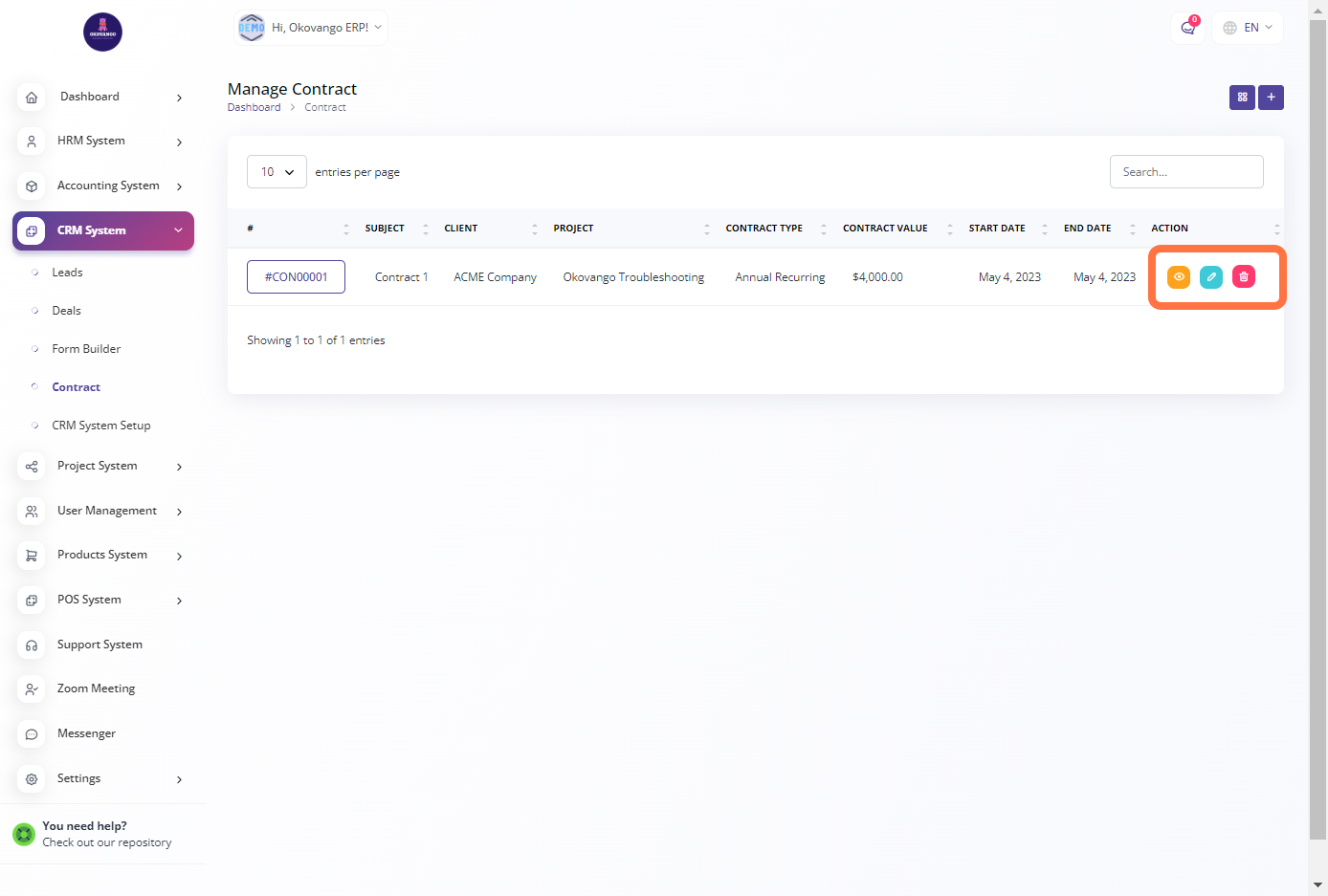Click the Search input field
The height and width of the screenshot is (896, 1328).
pos(1185,172)
